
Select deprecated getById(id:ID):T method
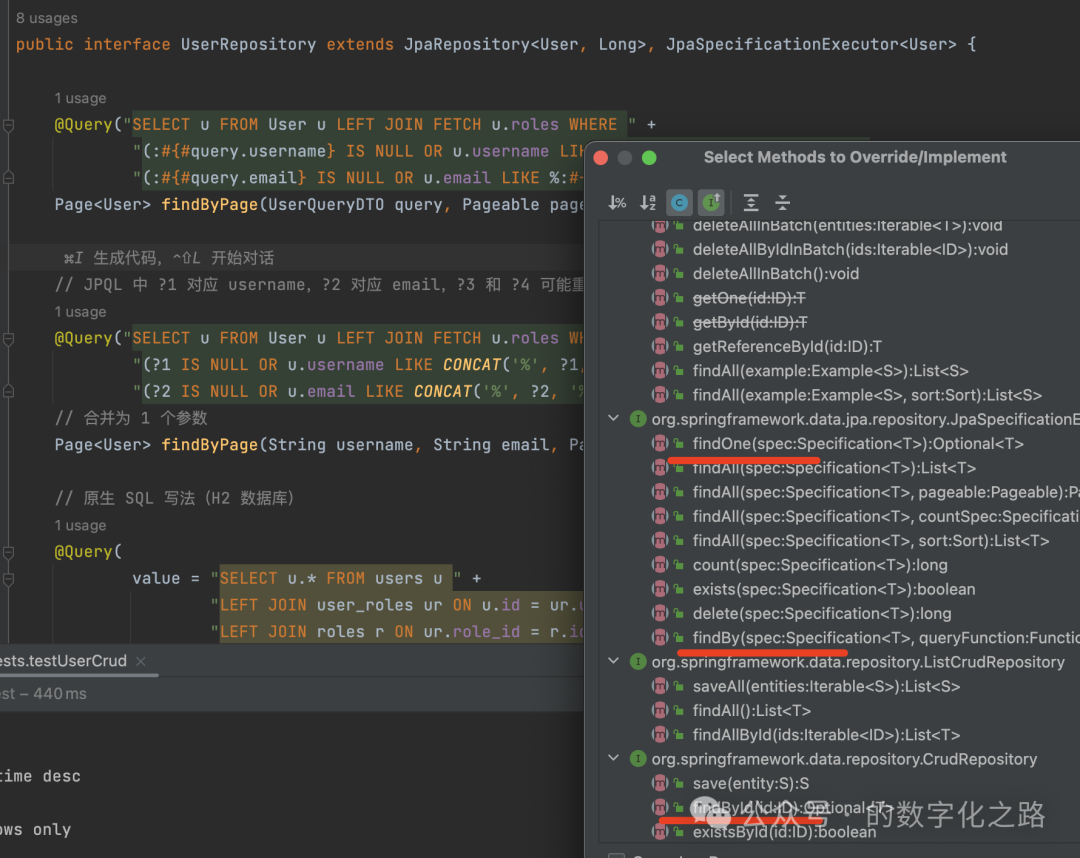[749, 322]
